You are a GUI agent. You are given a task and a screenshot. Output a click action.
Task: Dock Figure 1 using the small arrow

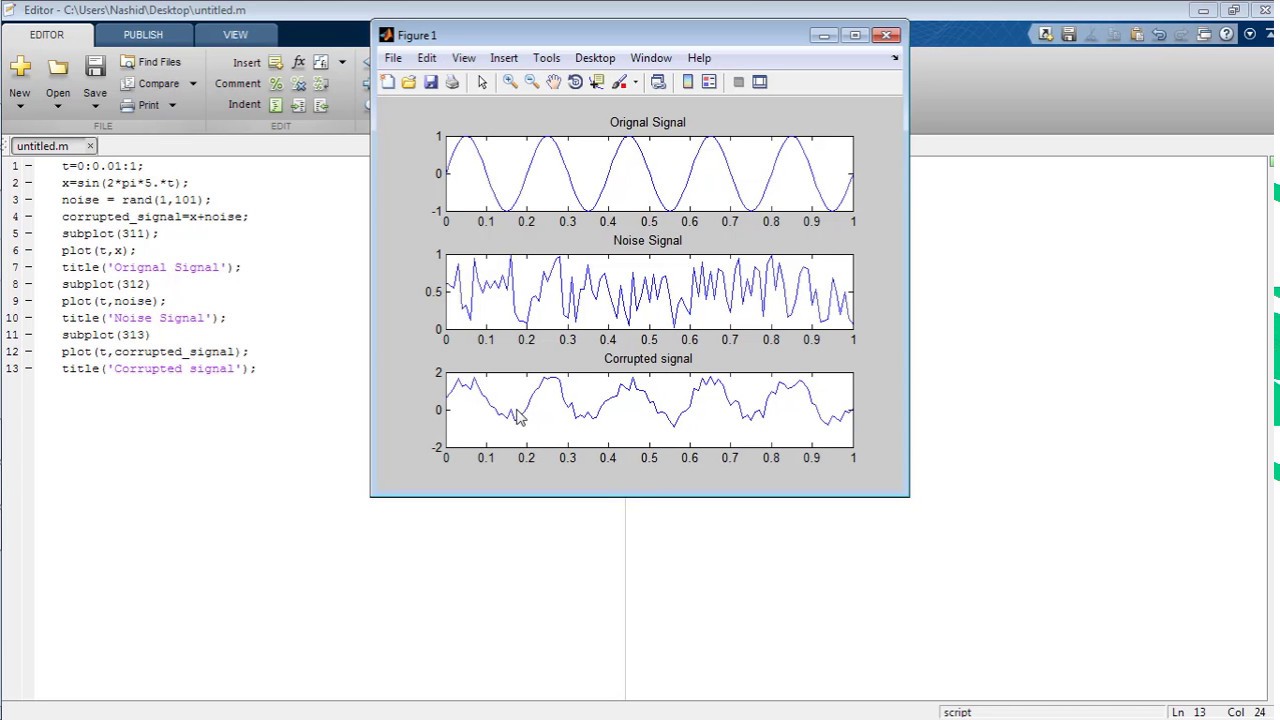[895, 58]
